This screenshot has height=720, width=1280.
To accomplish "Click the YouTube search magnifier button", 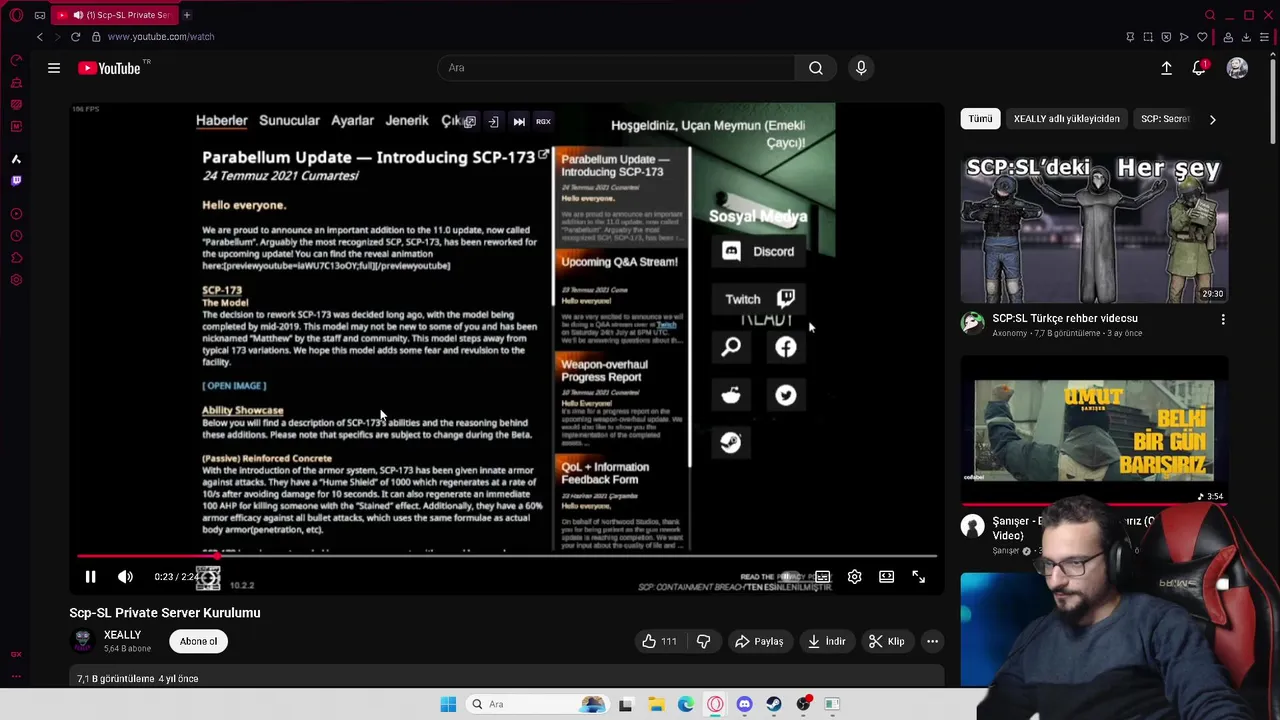I will pos(816,68).
